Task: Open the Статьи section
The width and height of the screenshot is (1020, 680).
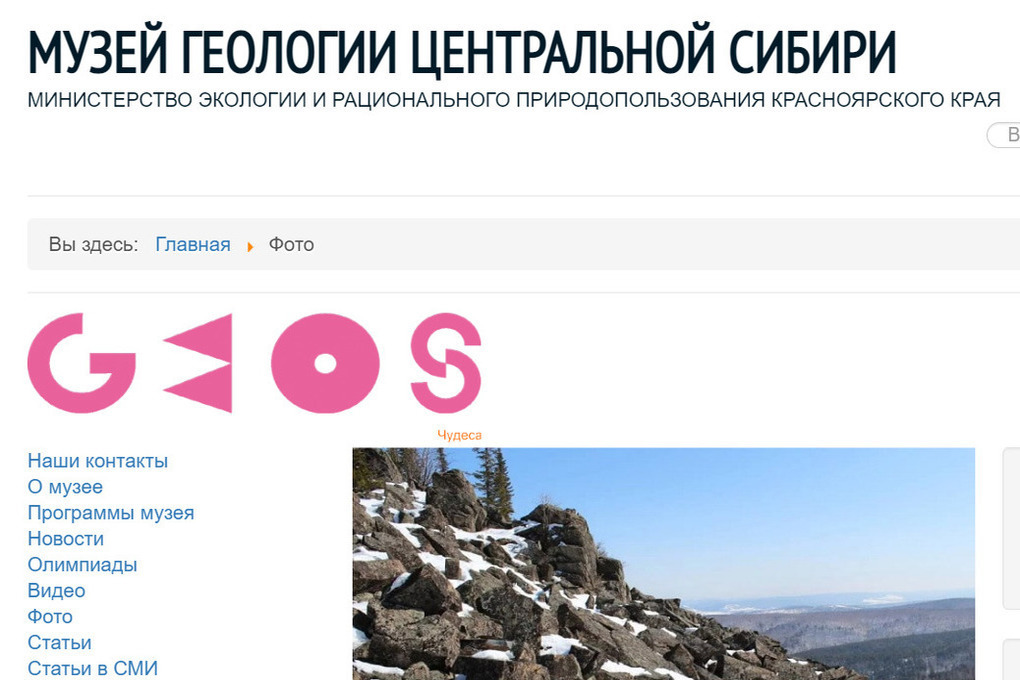Action: point(59,643)
